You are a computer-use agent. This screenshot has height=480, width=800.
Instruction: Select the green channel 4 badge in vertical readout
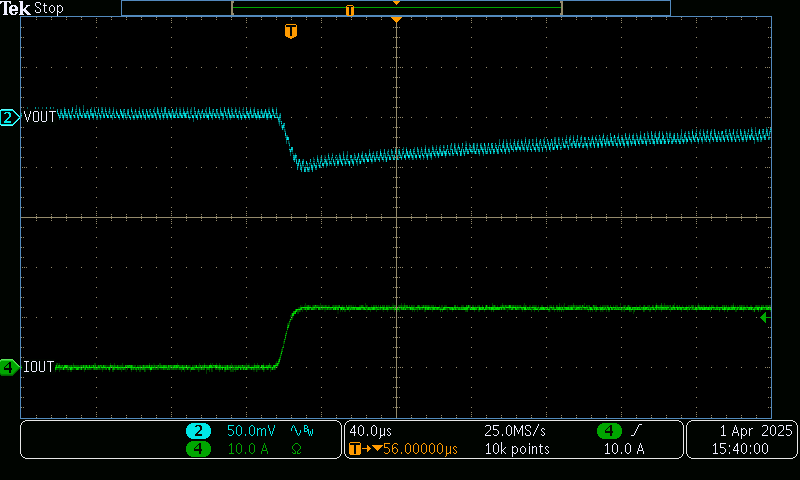198,449
